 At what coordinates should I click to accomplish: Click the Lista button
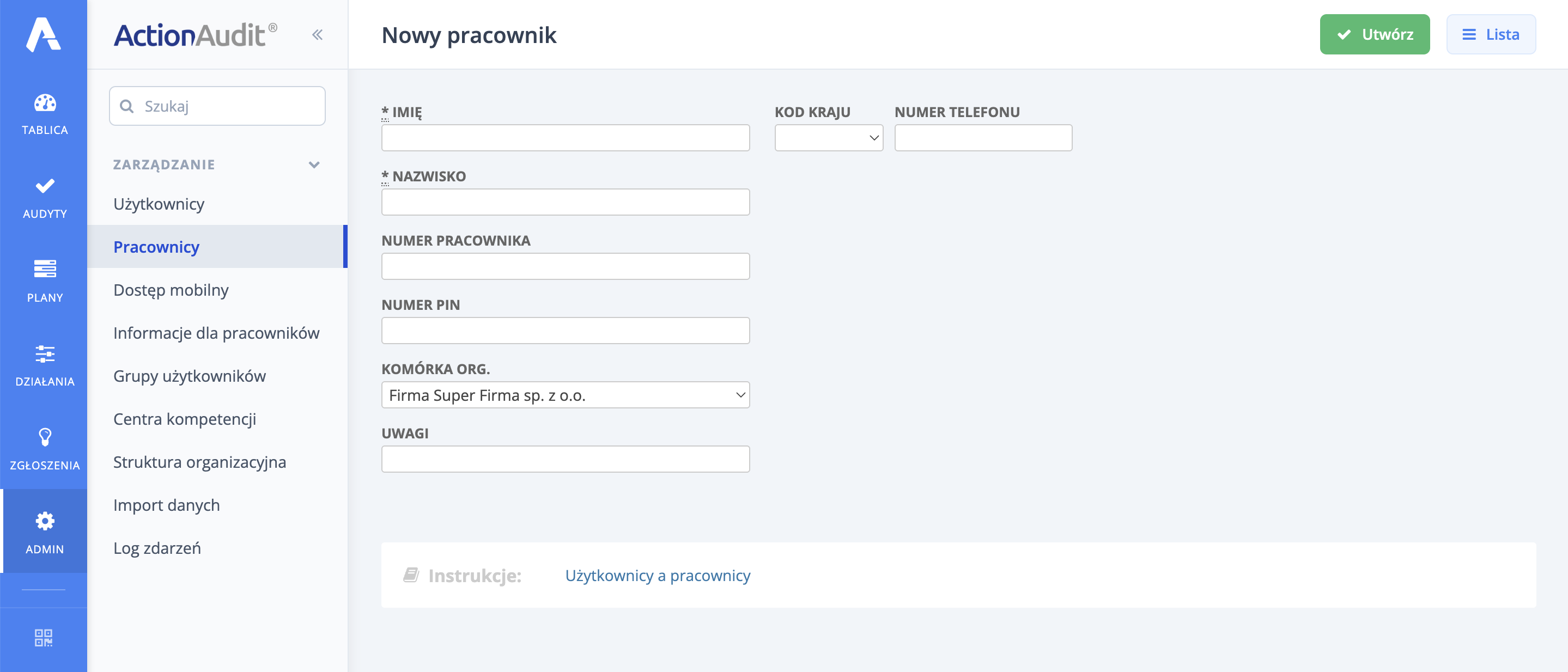click(1491, 34)
